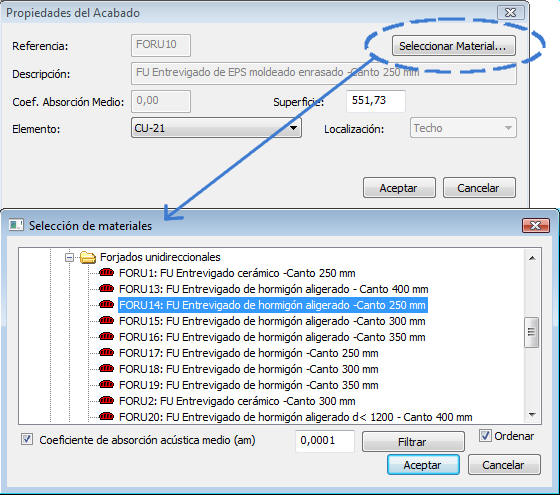Click Aceptar in Selección de materiales dialog

tap(423, 465)
